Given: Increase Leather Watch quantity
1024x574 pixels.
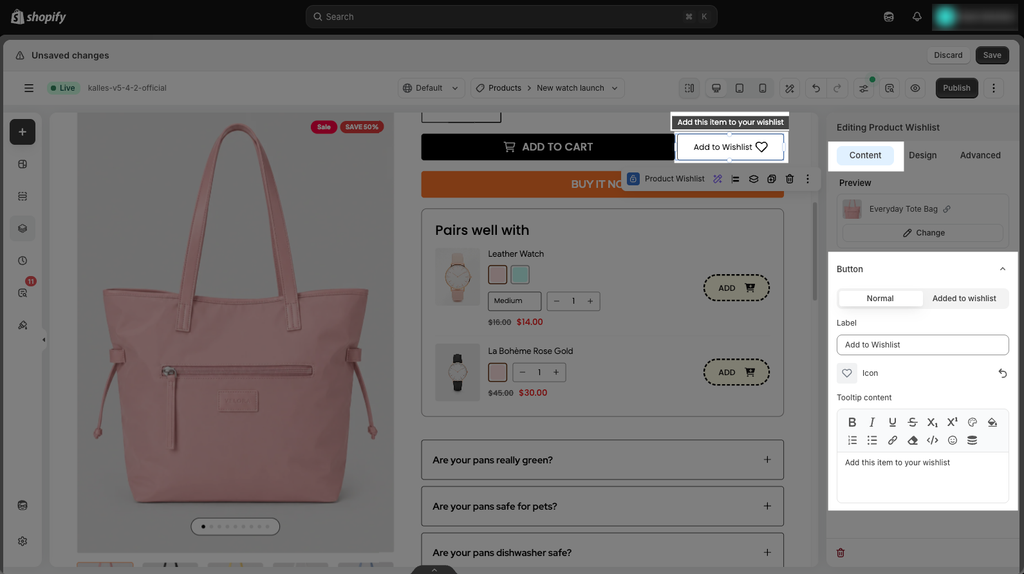Looking at the screenshot, I should (590, 301).
